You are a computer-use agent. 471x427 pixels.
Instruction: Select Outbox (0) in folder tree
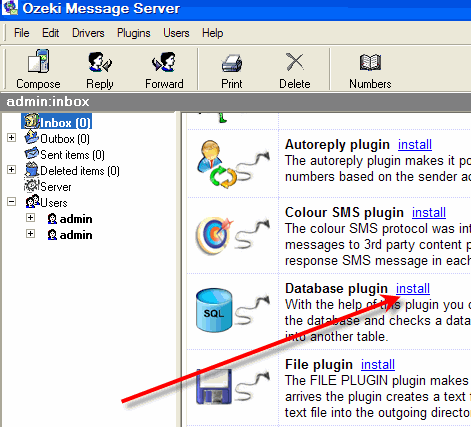tap(65, 139)
